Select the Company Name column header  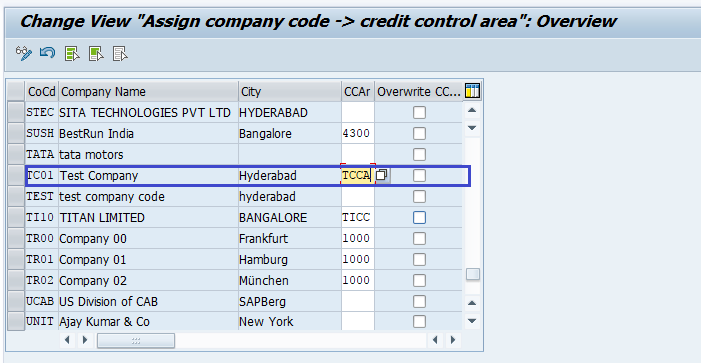click(148, 91)
